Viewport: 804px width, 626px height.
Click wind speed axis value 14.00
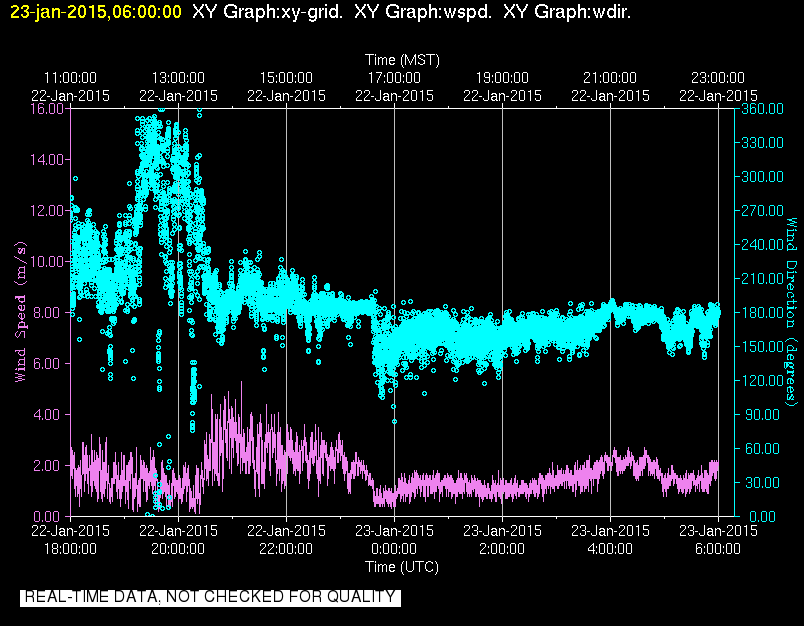tap(47, 160)
